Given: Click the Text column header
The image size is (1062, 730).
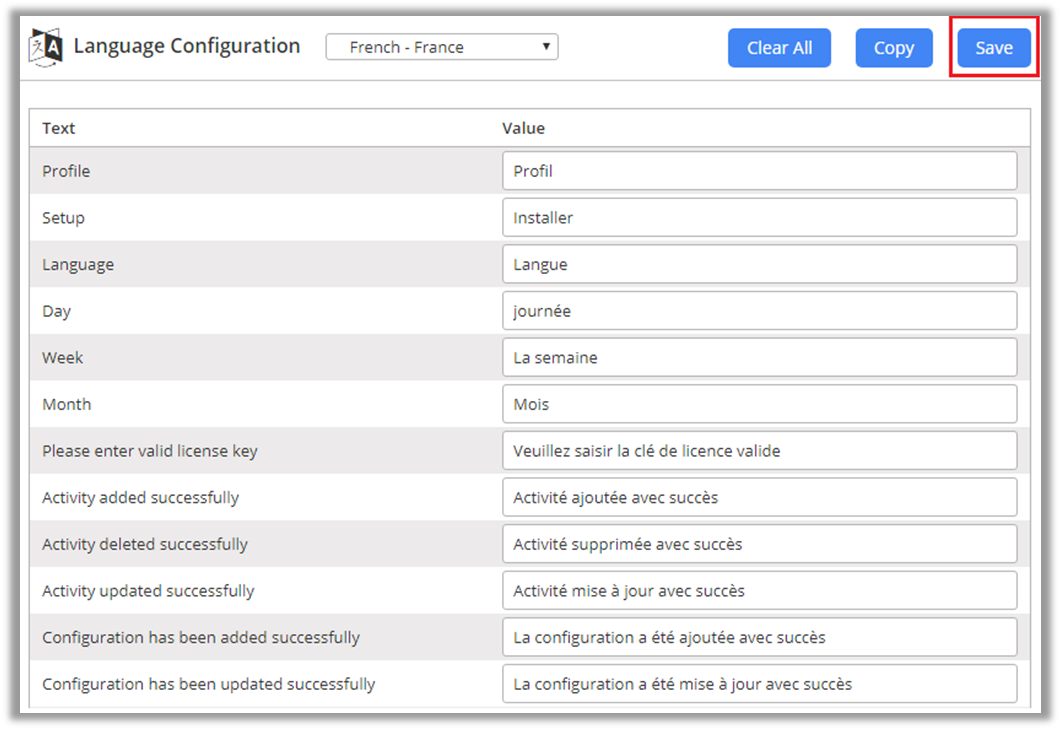Looking at the screenshot, I should pyautogui.click(x=59, y=128).
